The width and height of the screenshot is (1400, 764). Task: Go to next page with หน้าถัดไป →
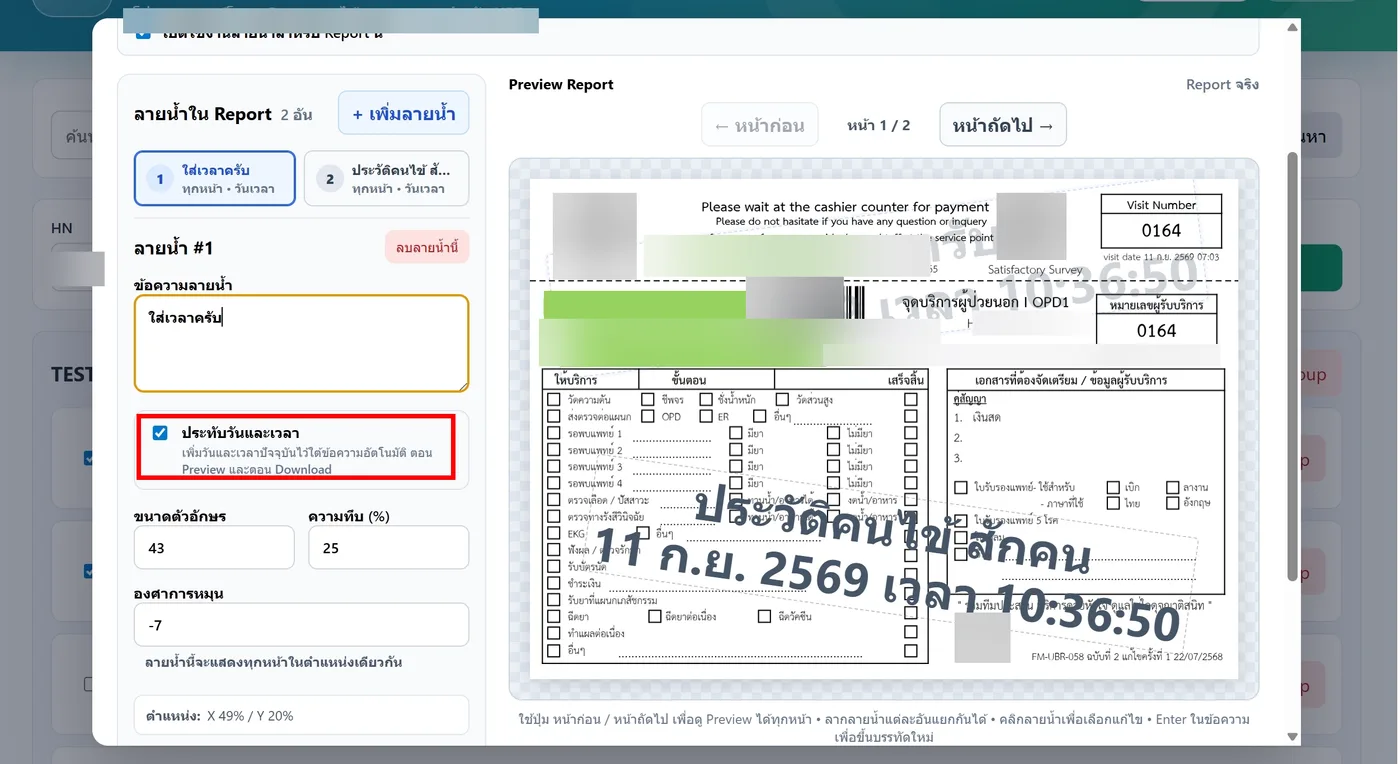[x=1003, y=125]
